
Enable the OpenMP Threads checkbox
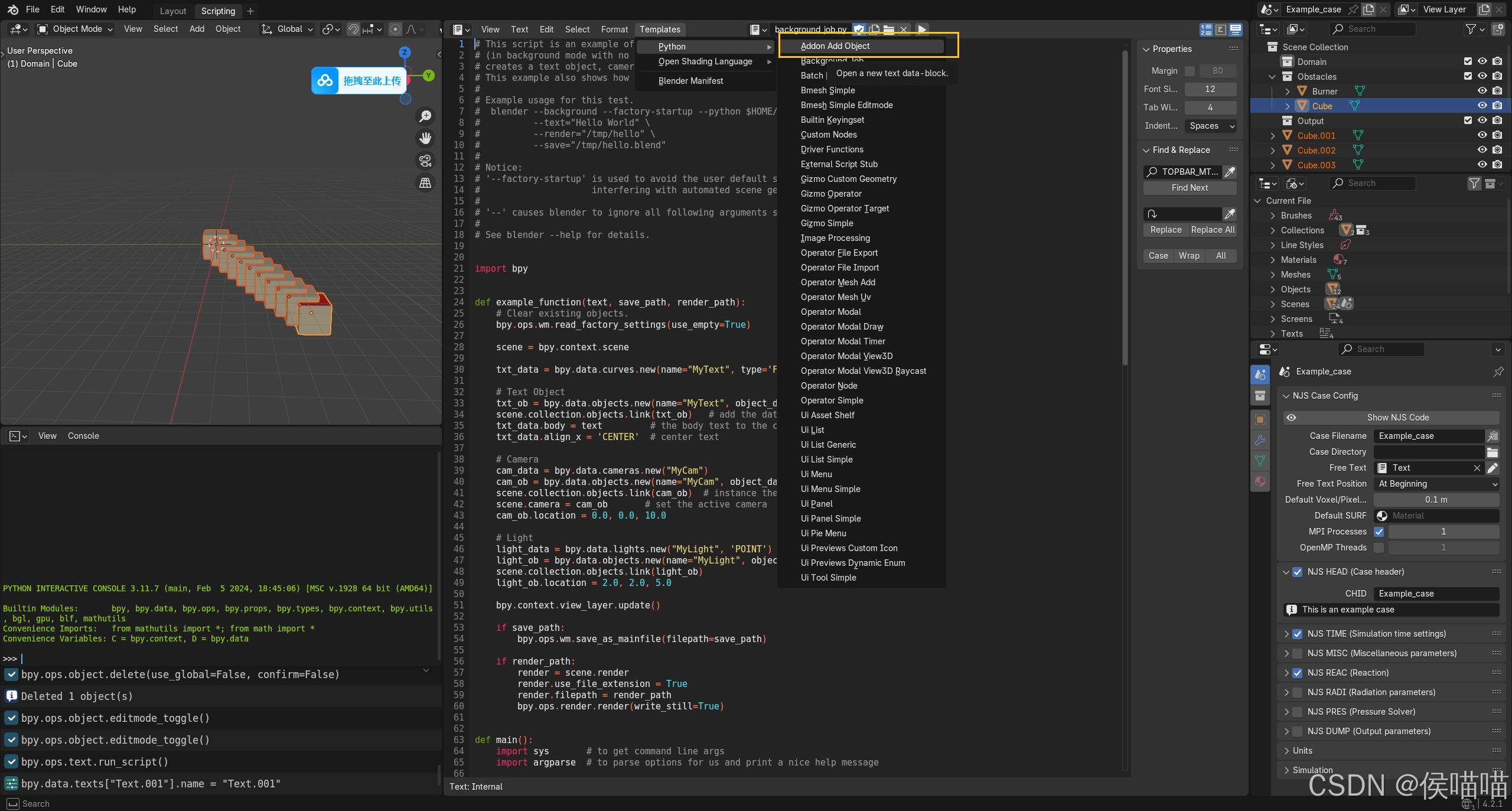[1379, 548]
